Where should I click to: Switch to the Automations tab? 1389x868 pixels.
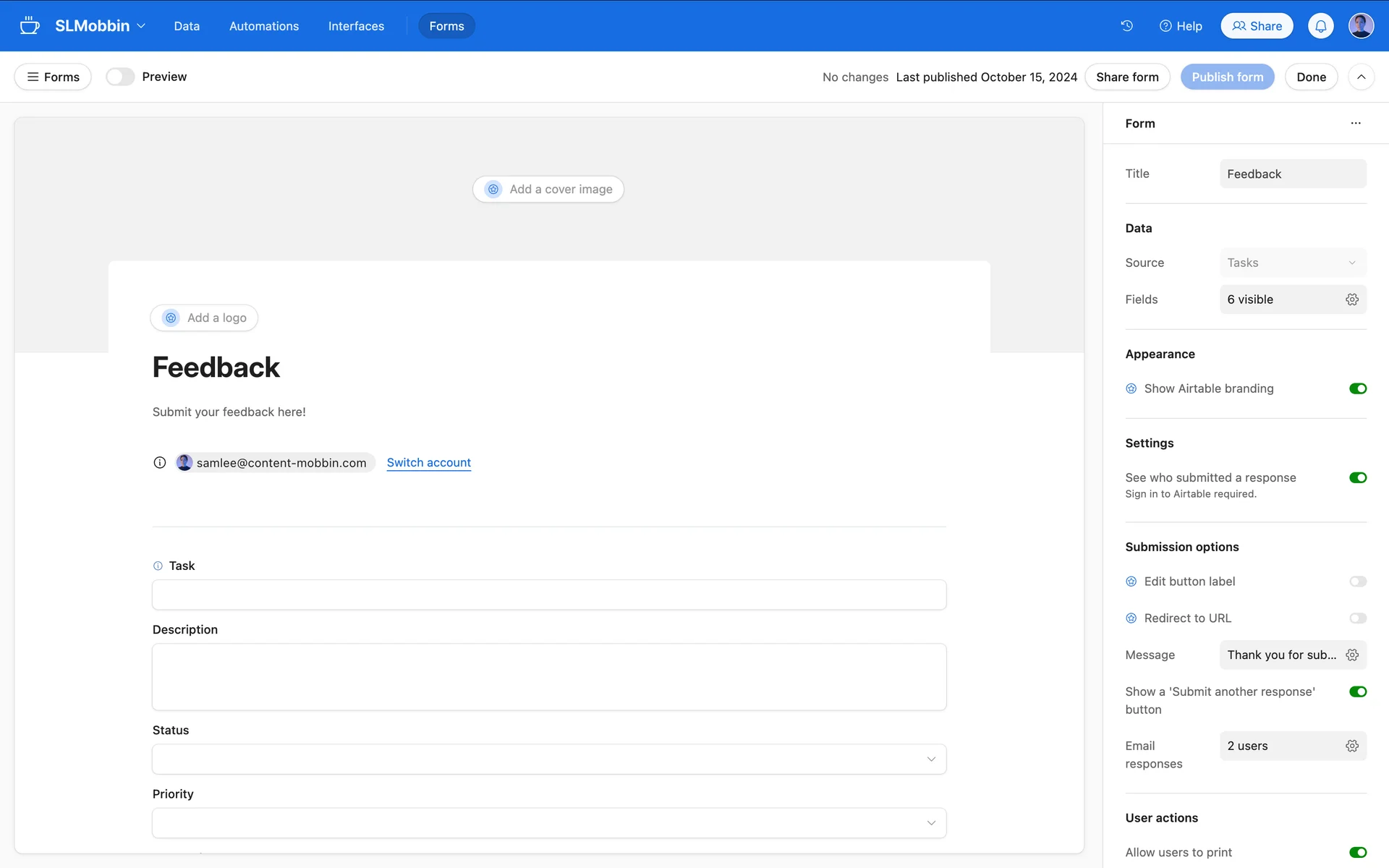(x=263, y=26)
